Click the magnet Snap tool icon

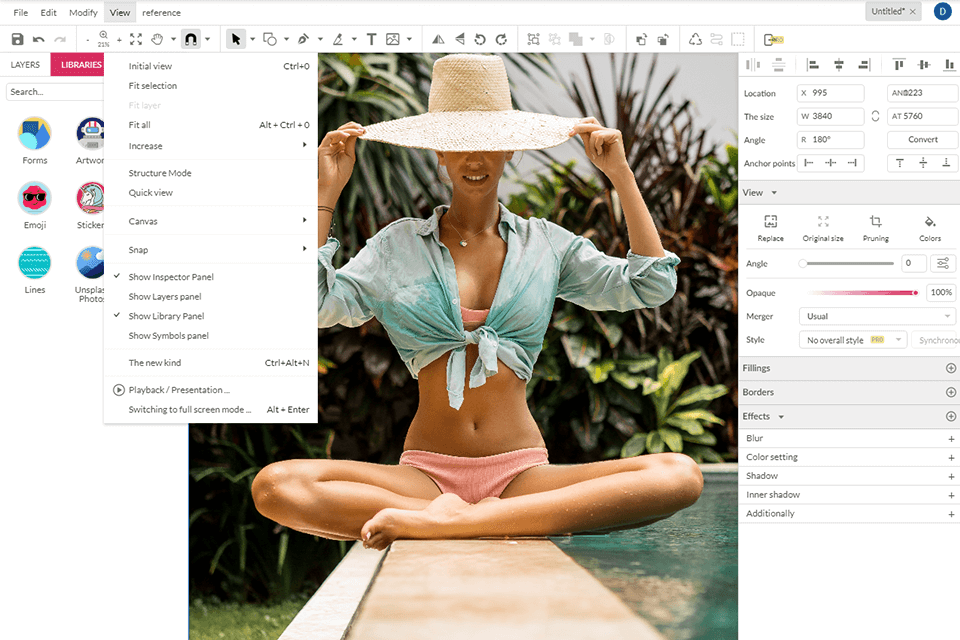(x=190, y=39)
